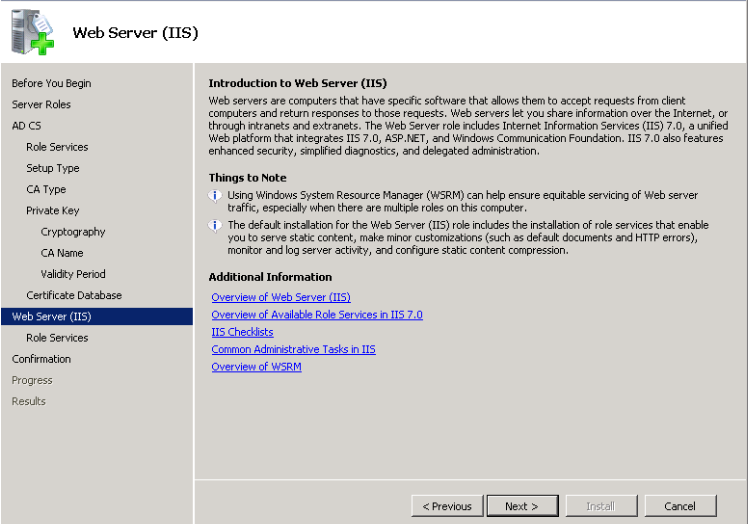The width and height of the screenshot is (748, 524).
Task: Open the Overview of WSRM link
Action: (x=257, y=367)
